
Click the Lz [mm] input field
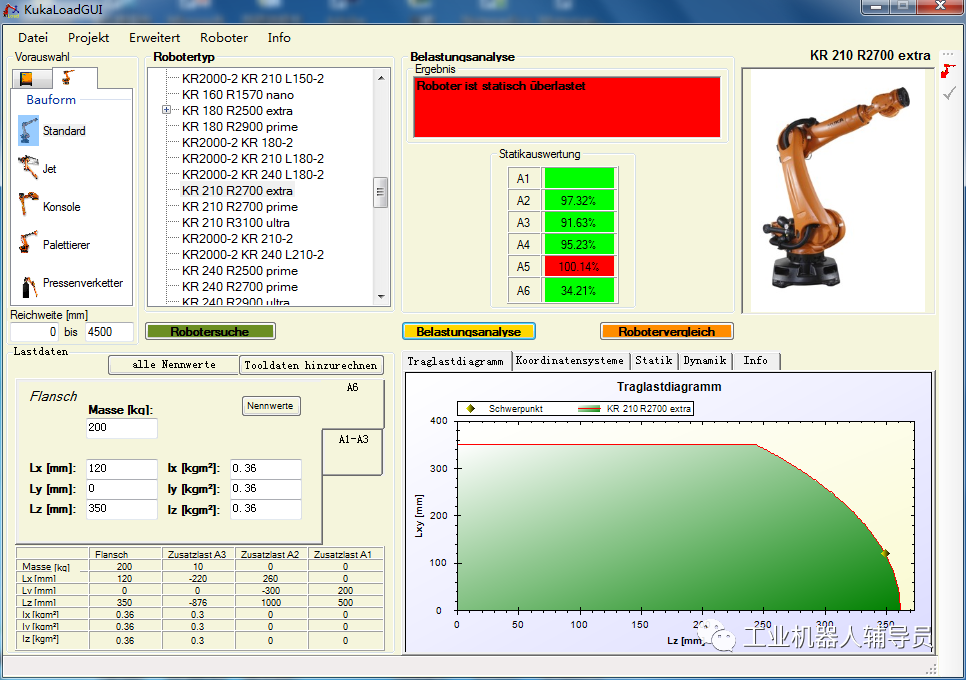(121, 509)
